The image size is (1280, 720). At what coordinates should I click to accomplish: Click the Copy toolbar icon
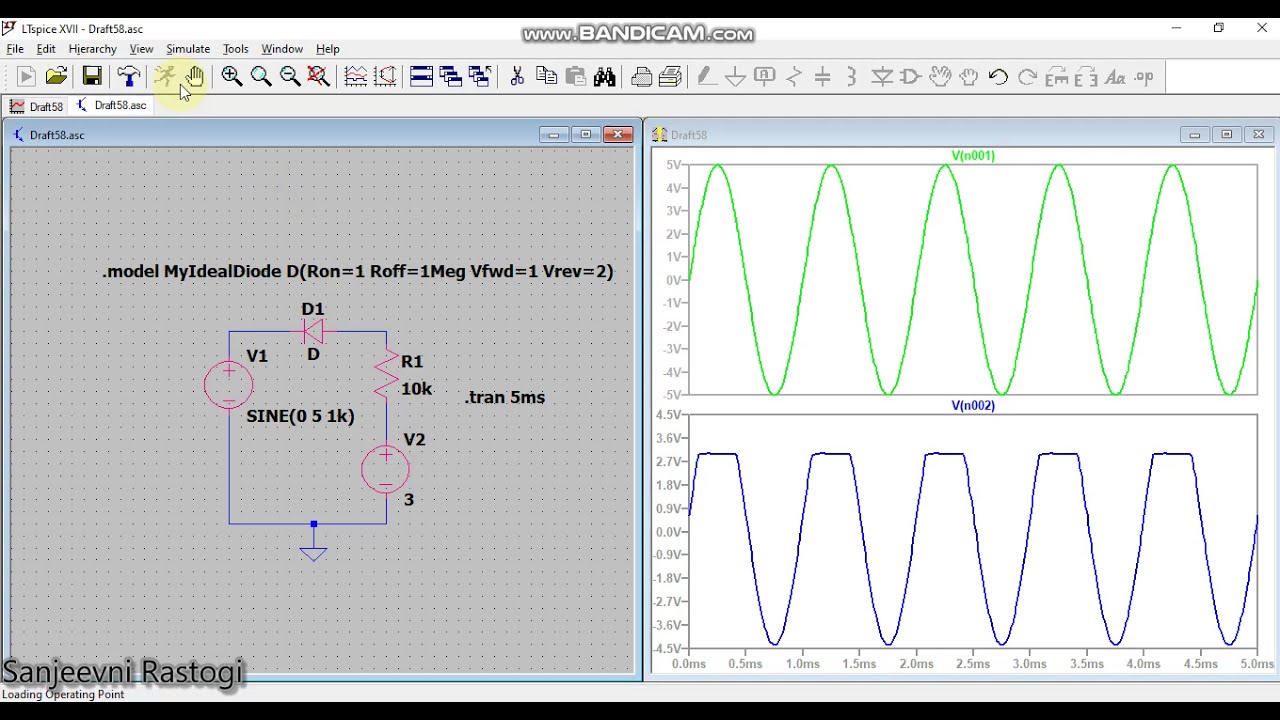pyautogui.click(x=546, y=76)
